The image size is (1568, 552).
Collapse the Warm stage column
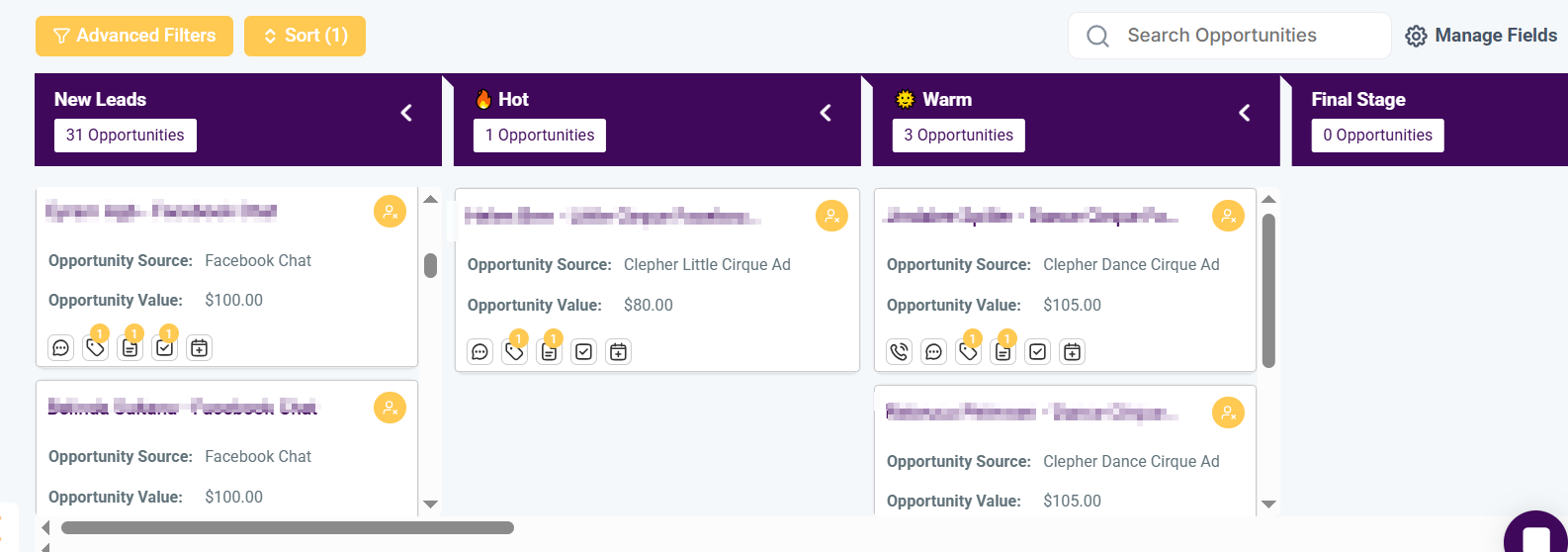pos(1245,114)
